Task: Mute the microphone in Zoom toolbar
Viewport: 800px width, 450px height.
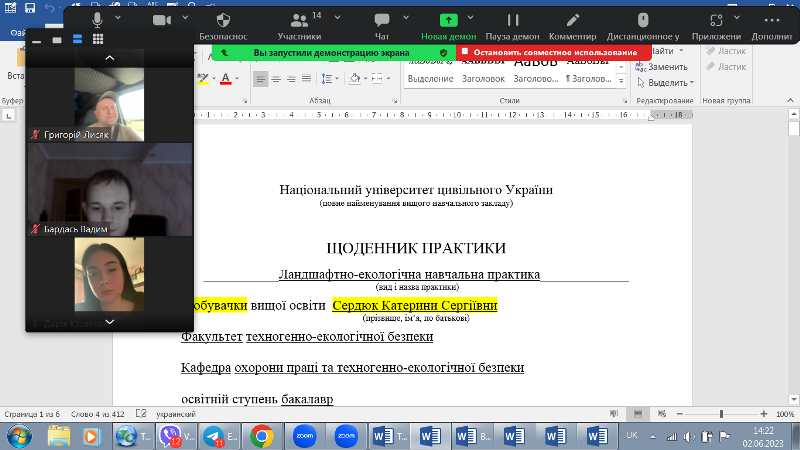Action: click(x=97, y=19)
